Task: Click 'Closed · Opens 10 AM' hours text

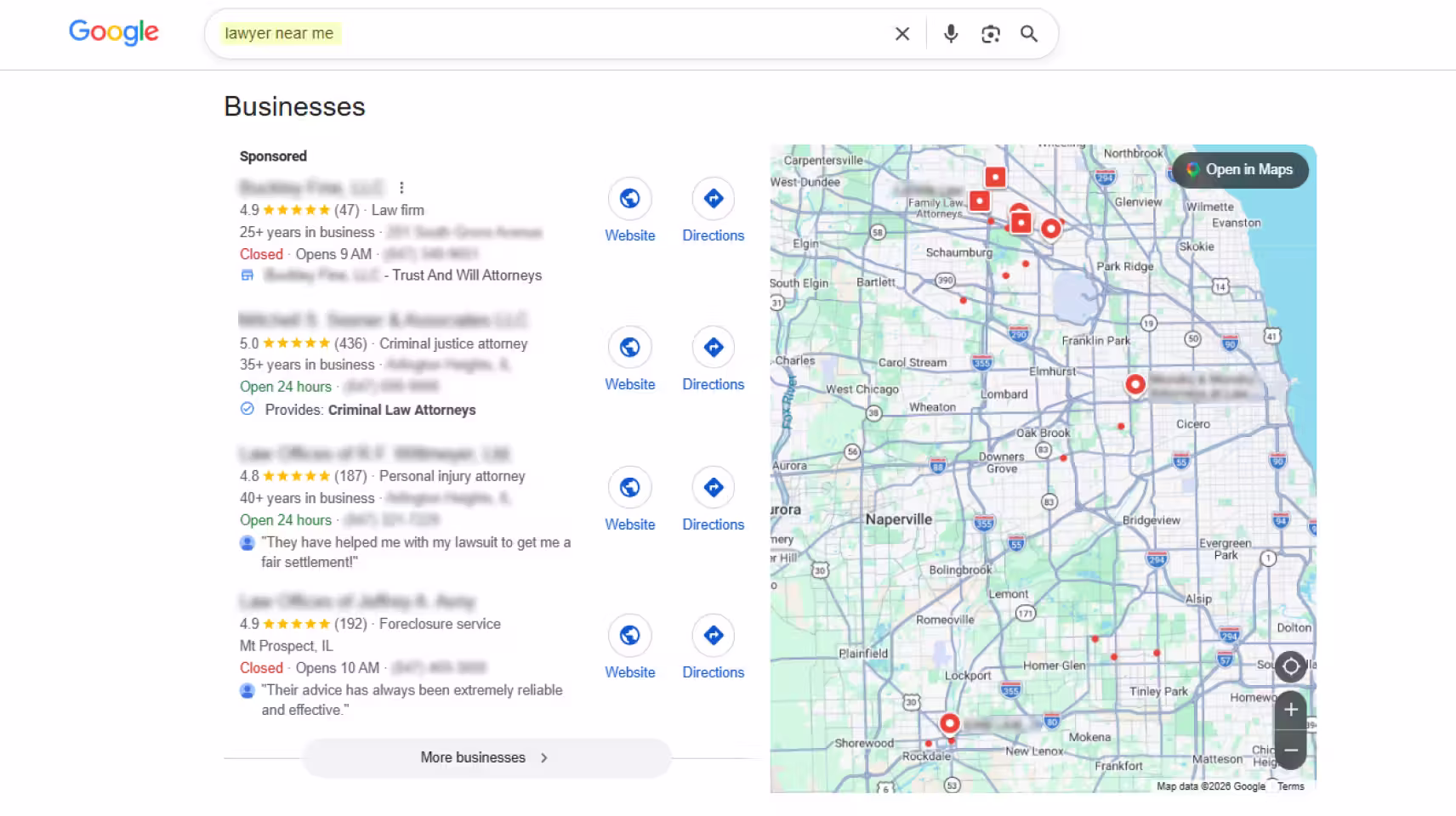Action: [310, 668]
